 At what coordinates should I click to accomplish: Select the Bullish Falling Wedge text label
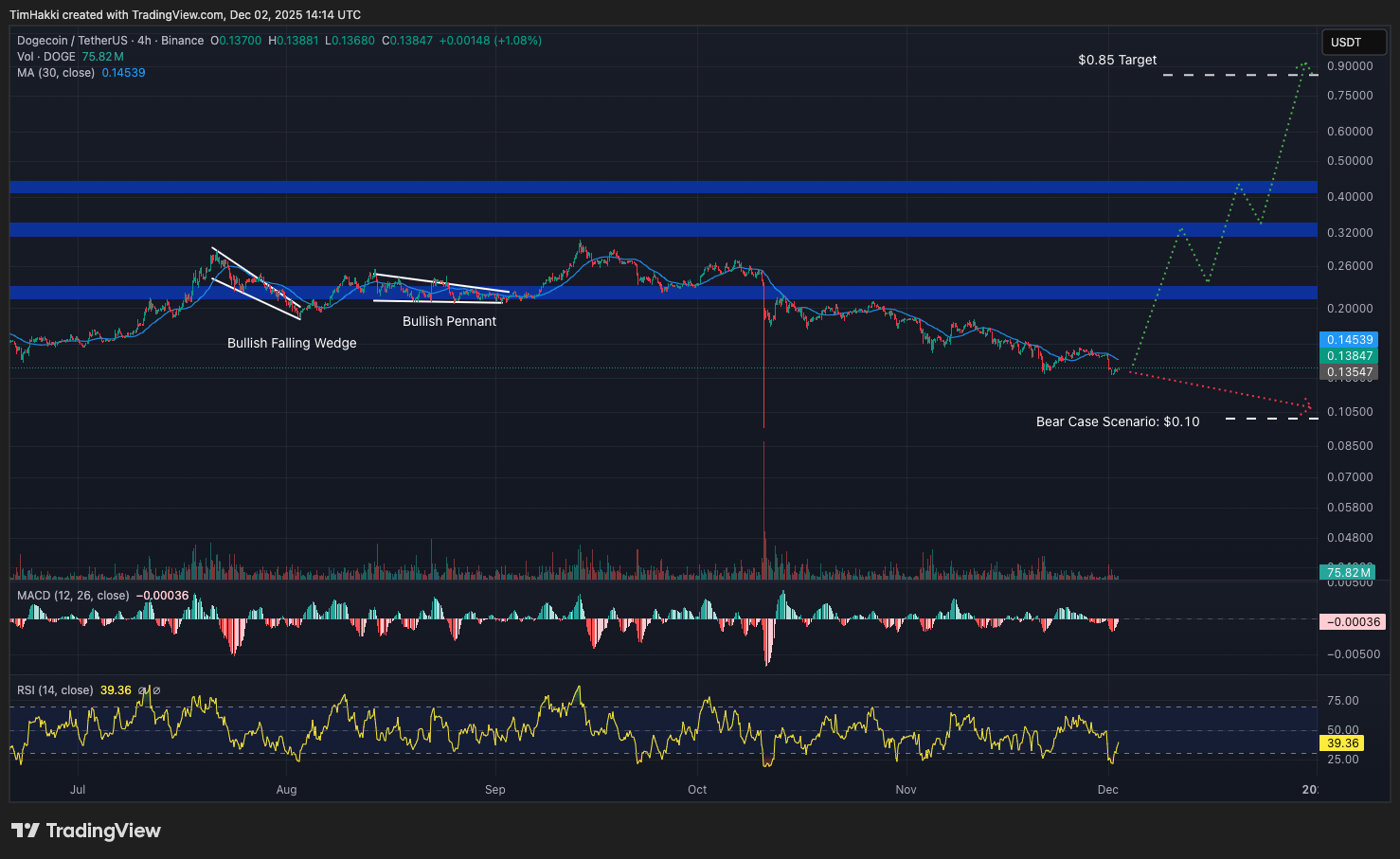pyautogui.click(x=292, y=343)
